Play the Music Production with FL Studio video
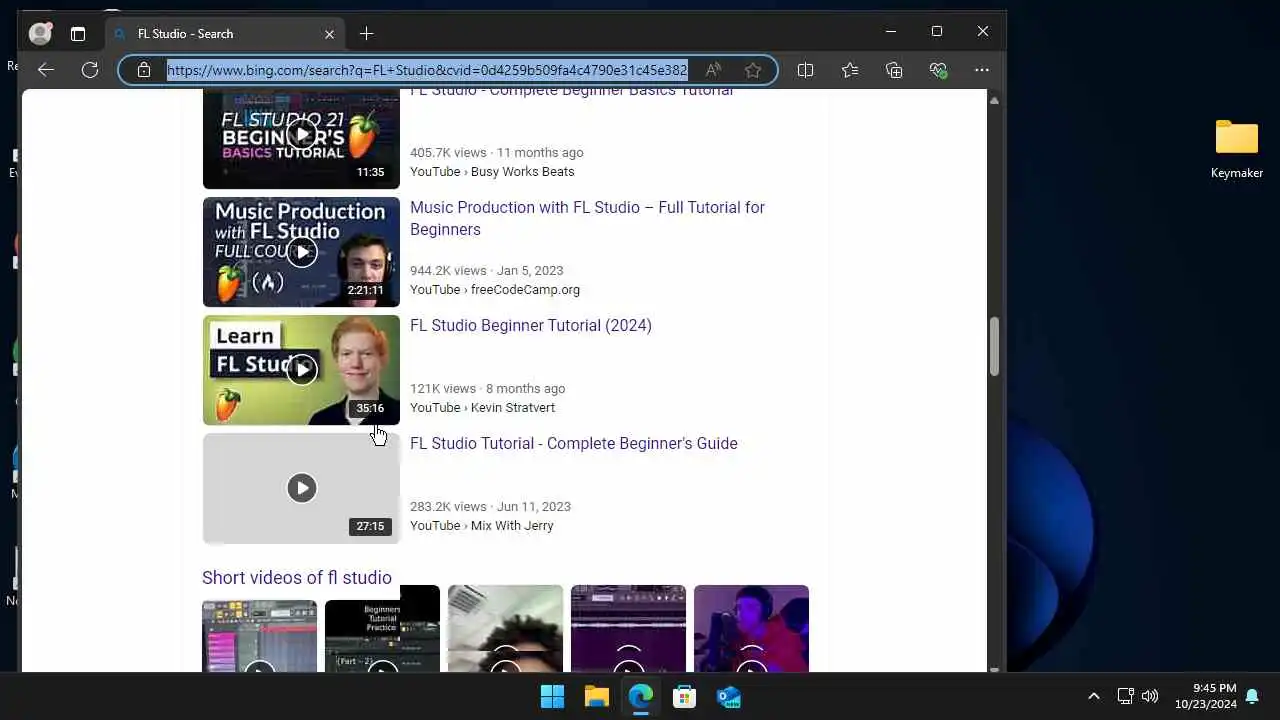Screen dimensions: 1280x720 click(301, 252)
